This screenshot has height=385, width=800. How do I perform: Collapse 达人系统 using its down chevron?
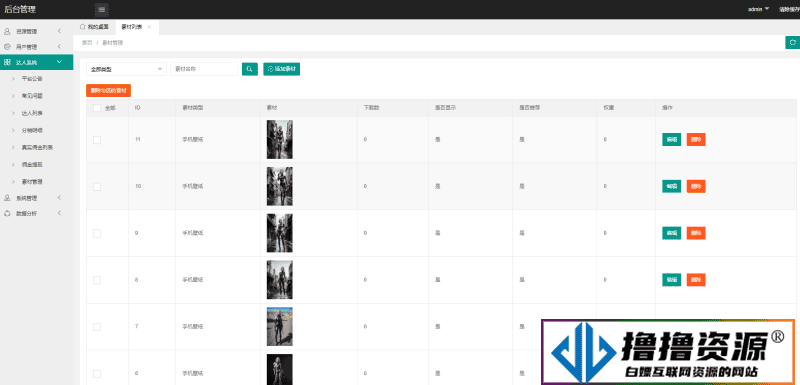point(59,62)
